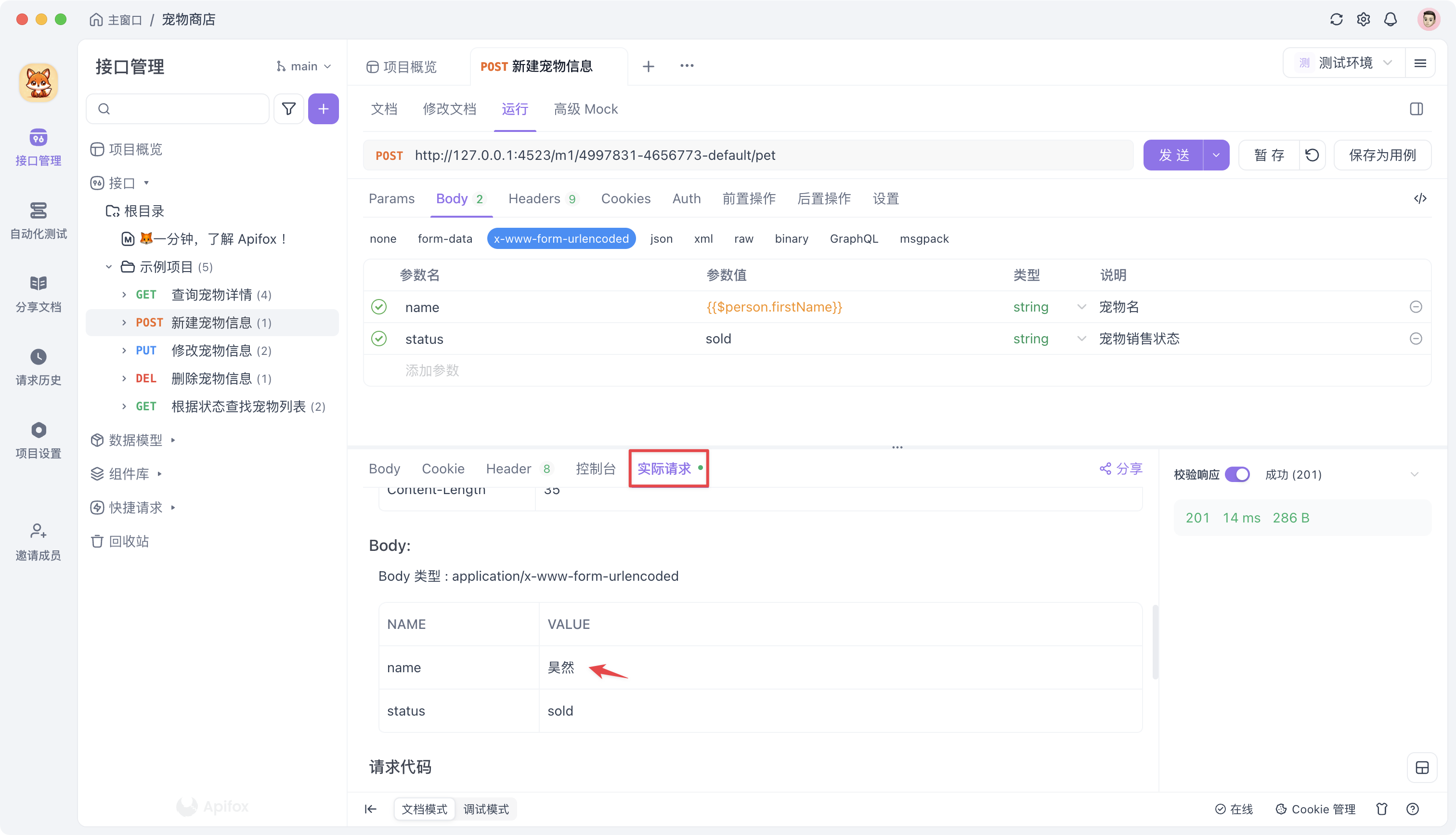Toggle the 校验响应 switch
1456x835 pixels.
point(1238,474)
